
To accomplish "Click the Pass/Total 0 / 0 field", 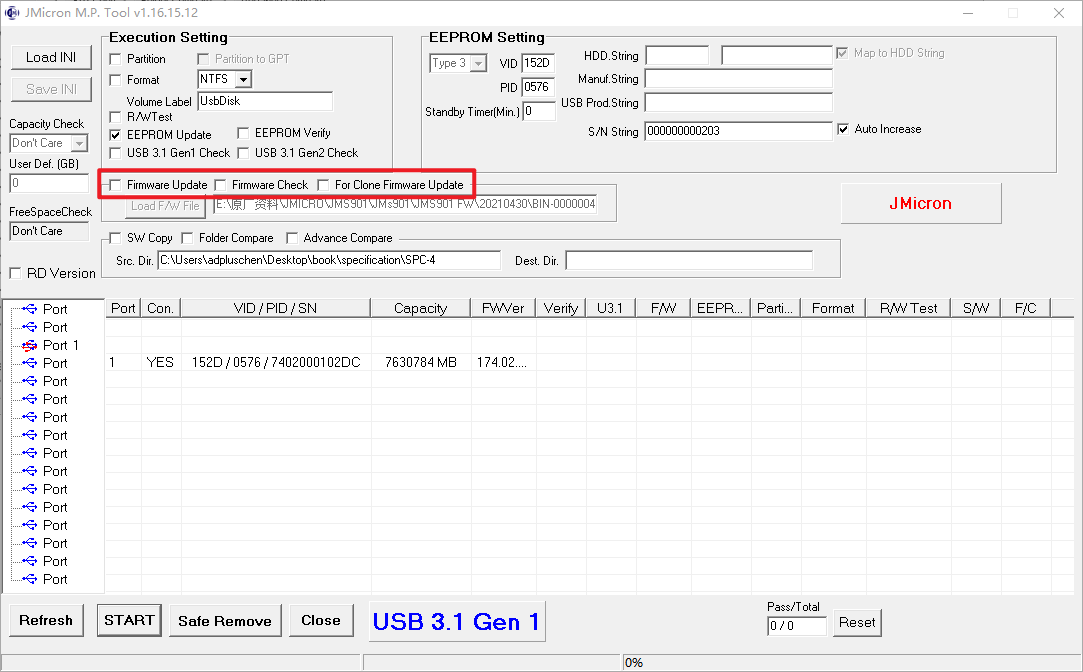I will click(797, 626).
